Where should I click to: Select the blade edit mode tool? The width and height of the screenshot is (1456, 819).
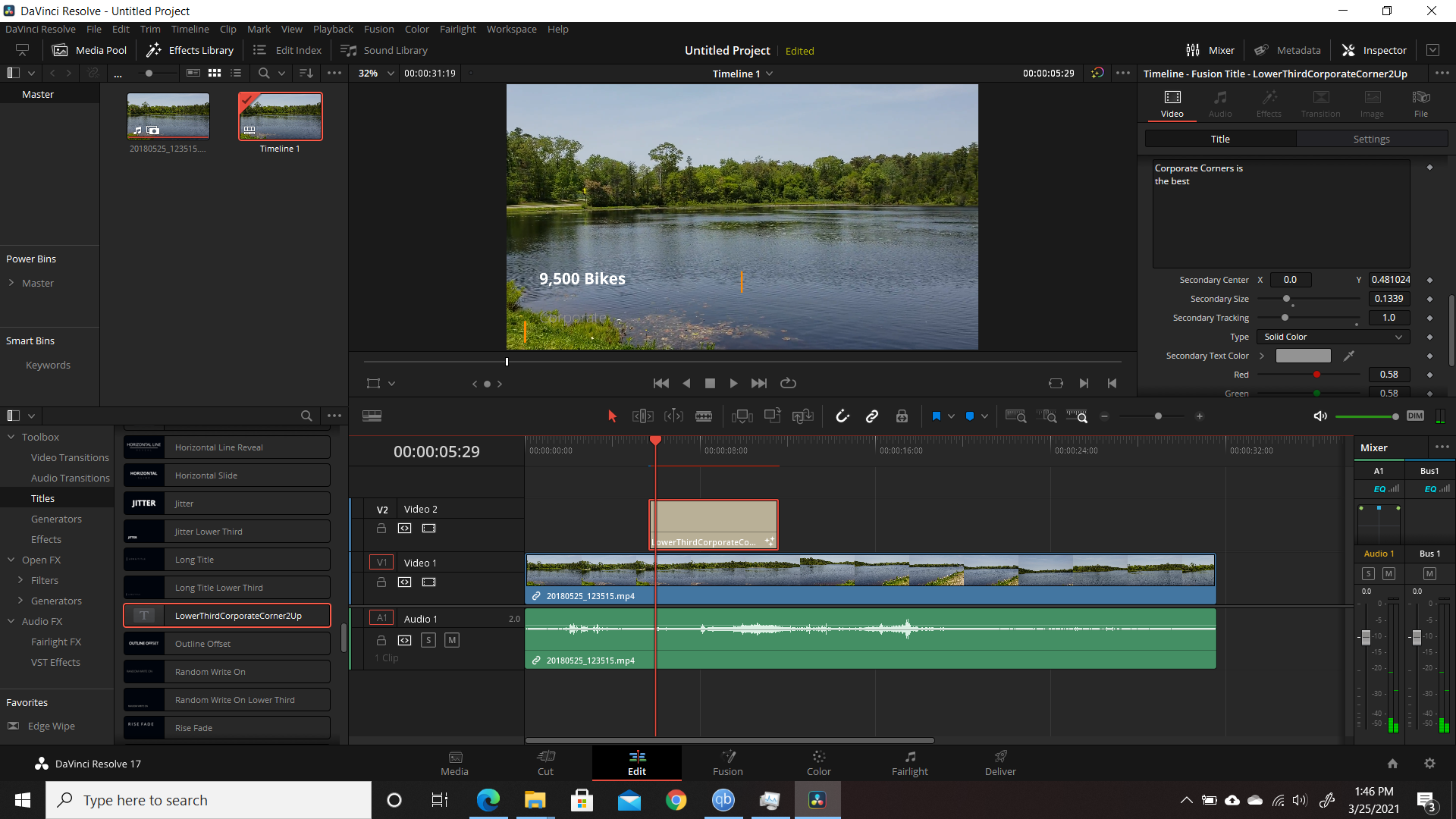[704, 416]
